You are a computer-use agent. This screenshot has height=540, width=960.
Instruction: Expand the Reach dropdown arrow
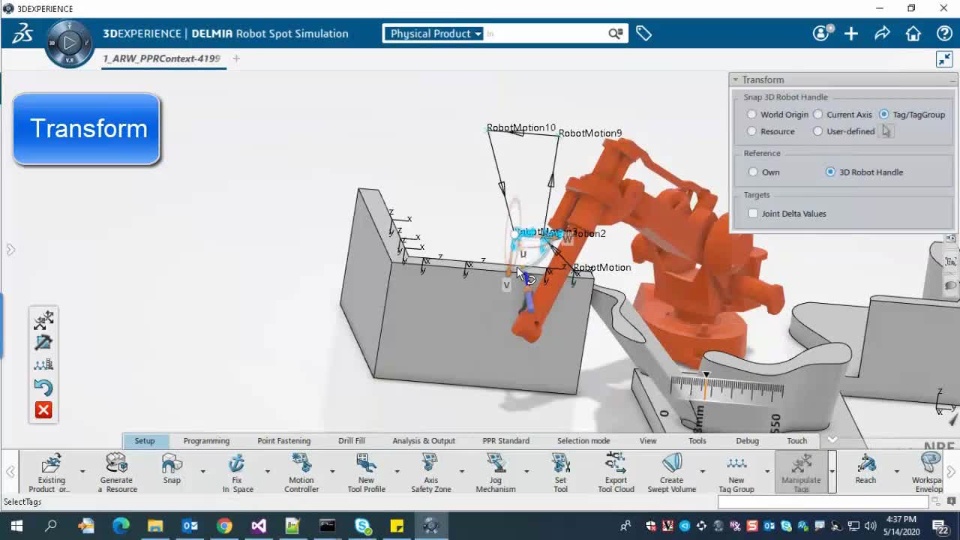click(x=897, y=471)
